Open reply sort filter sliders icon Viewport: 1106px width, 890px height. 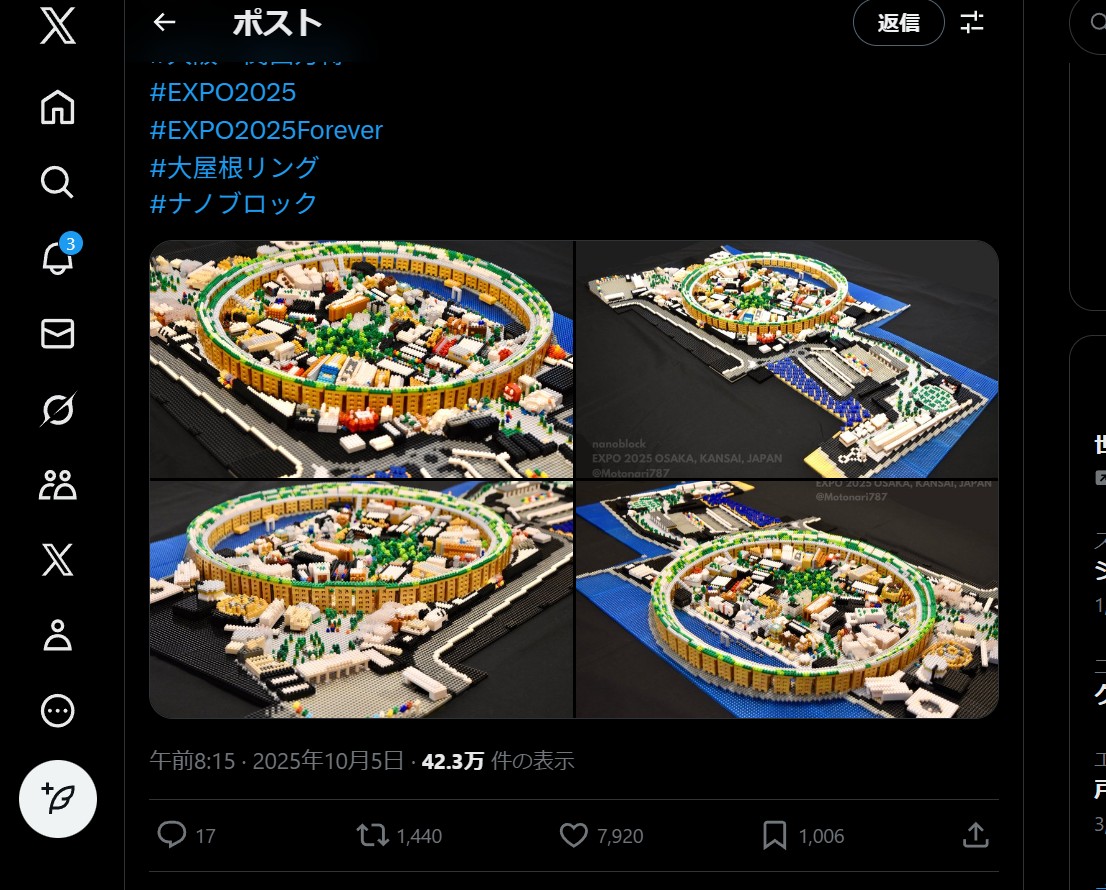(x=973, y=23)
